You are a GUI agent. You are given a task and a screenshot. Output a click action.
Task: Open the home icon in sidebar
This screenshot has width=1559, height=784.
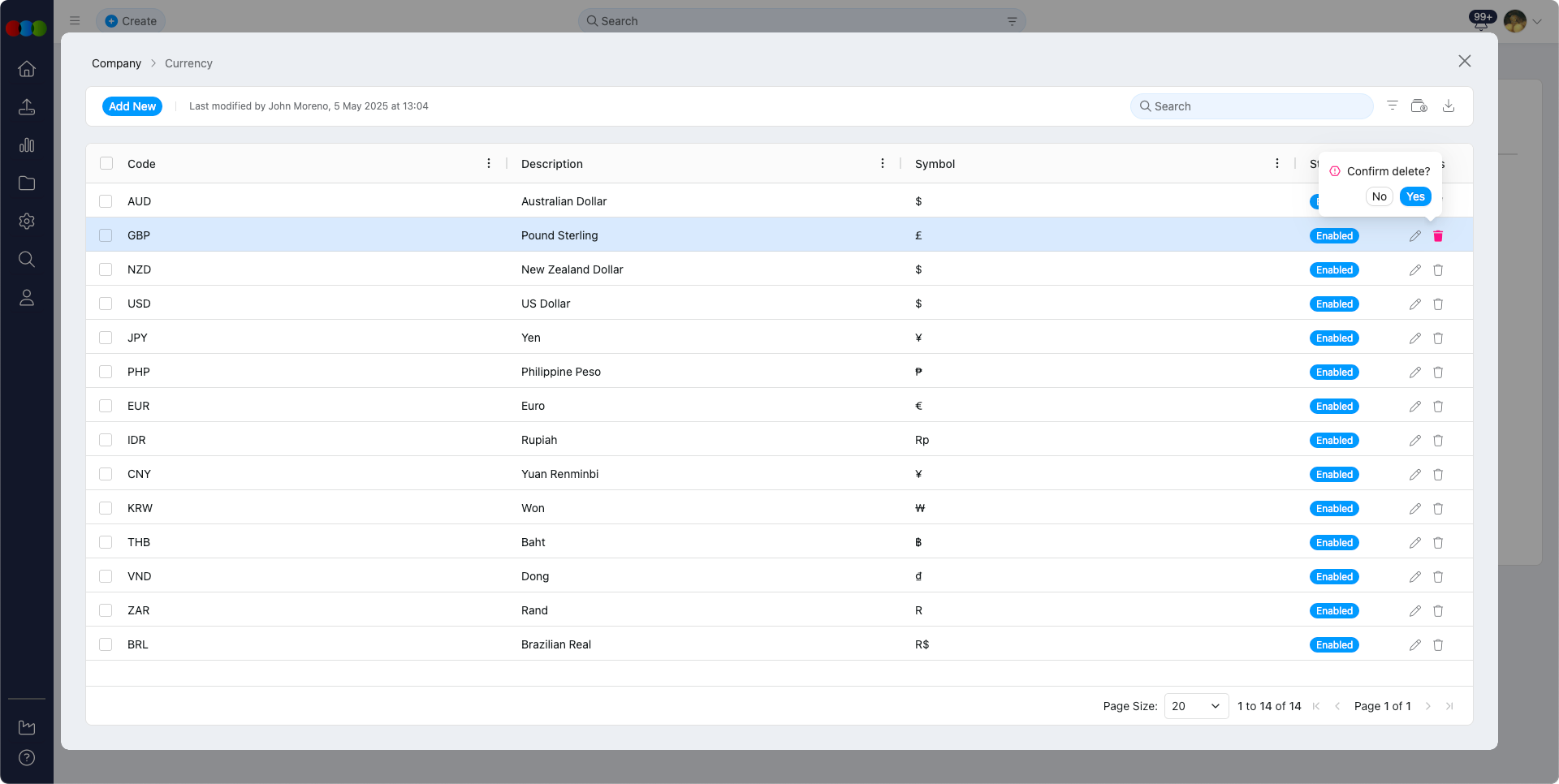27,69
